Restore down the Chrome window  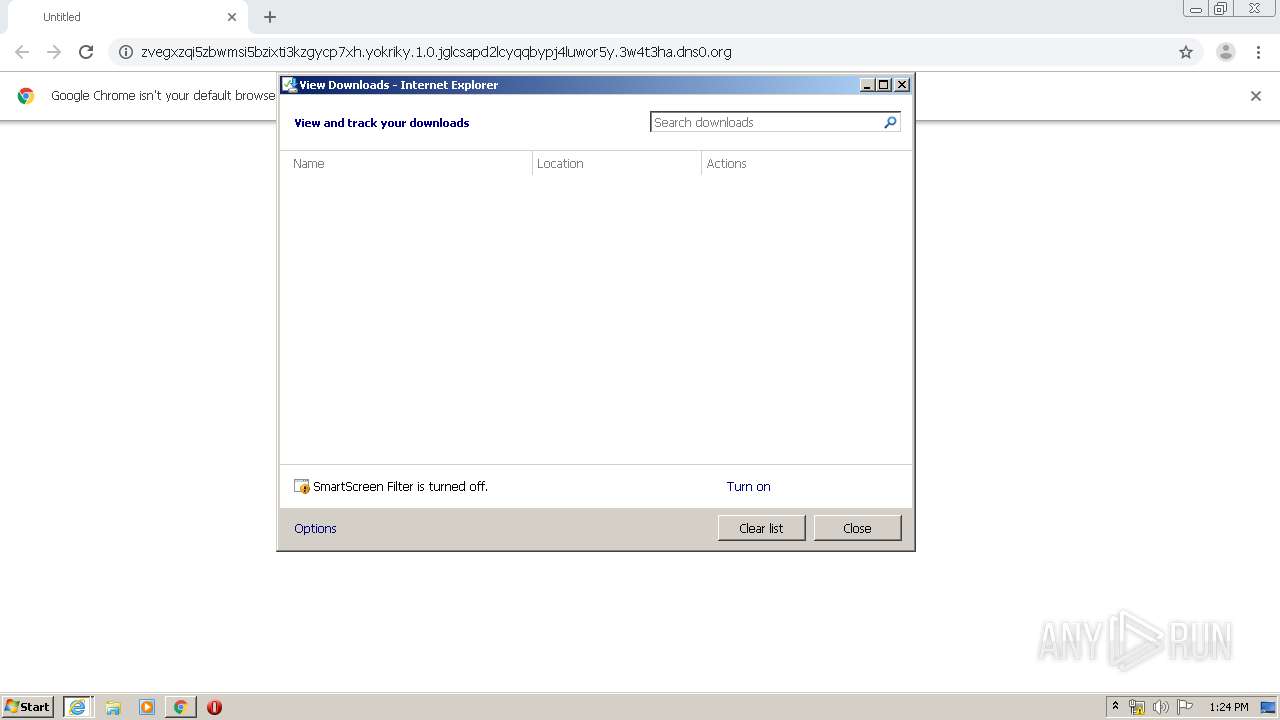1221,9
